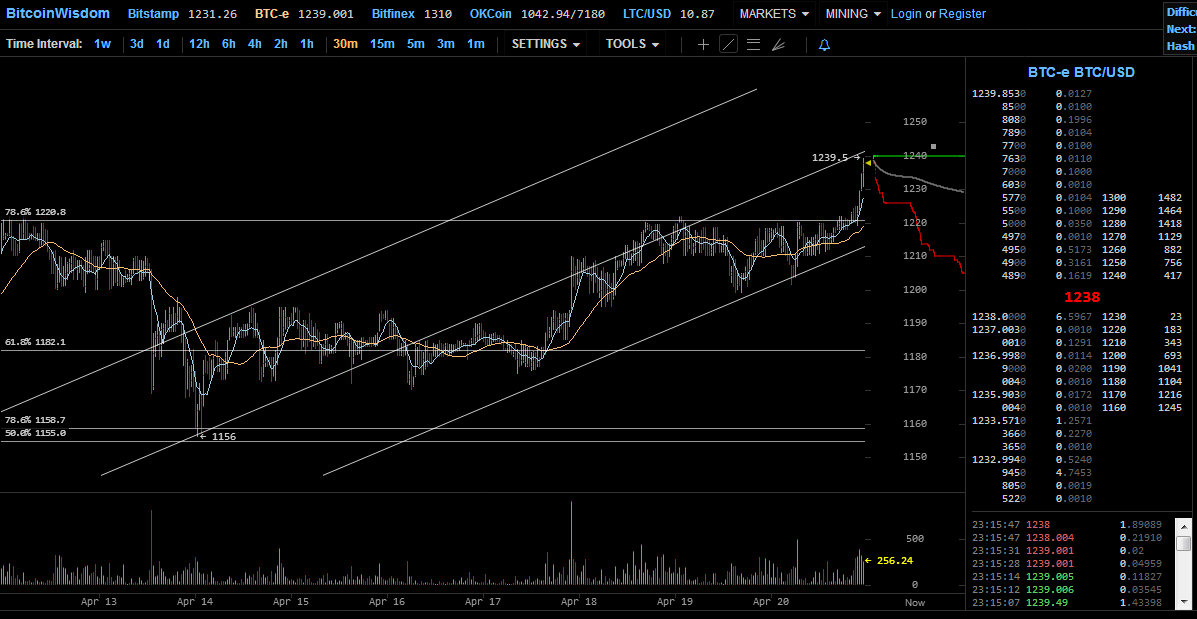
Task: Click the 78.6% 1158.7 Fibonacci label
Action: [35, 420]
